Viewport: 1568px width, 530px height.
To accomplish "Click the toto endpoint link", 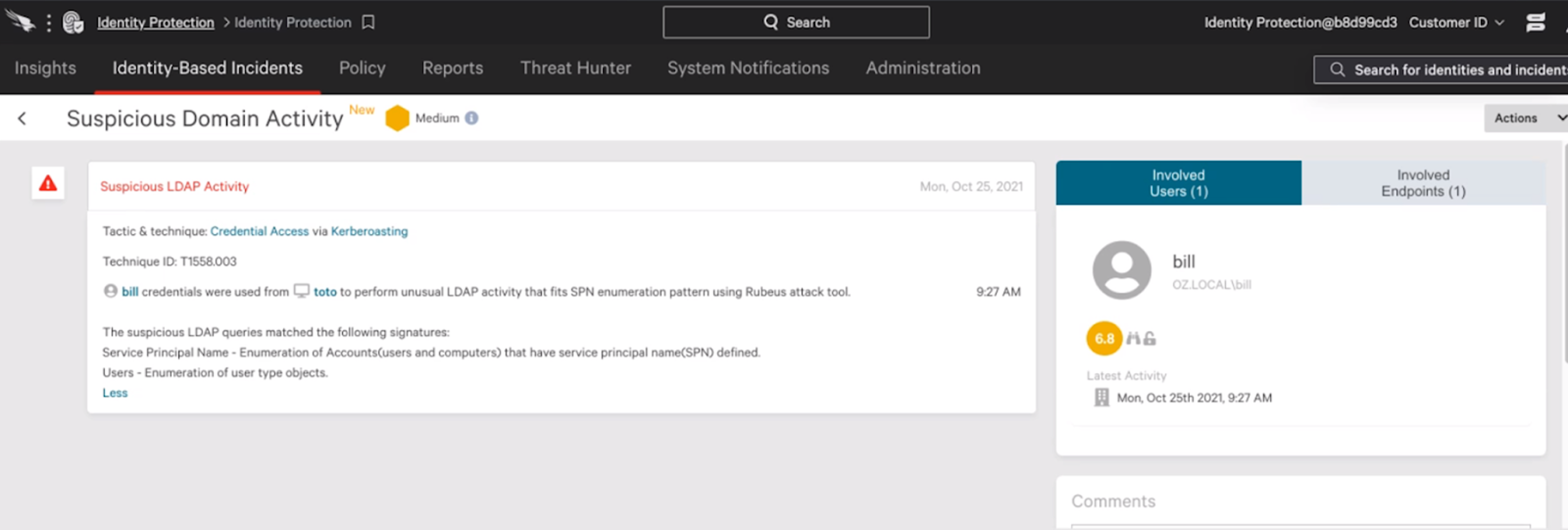I will [x=325, y=292].
